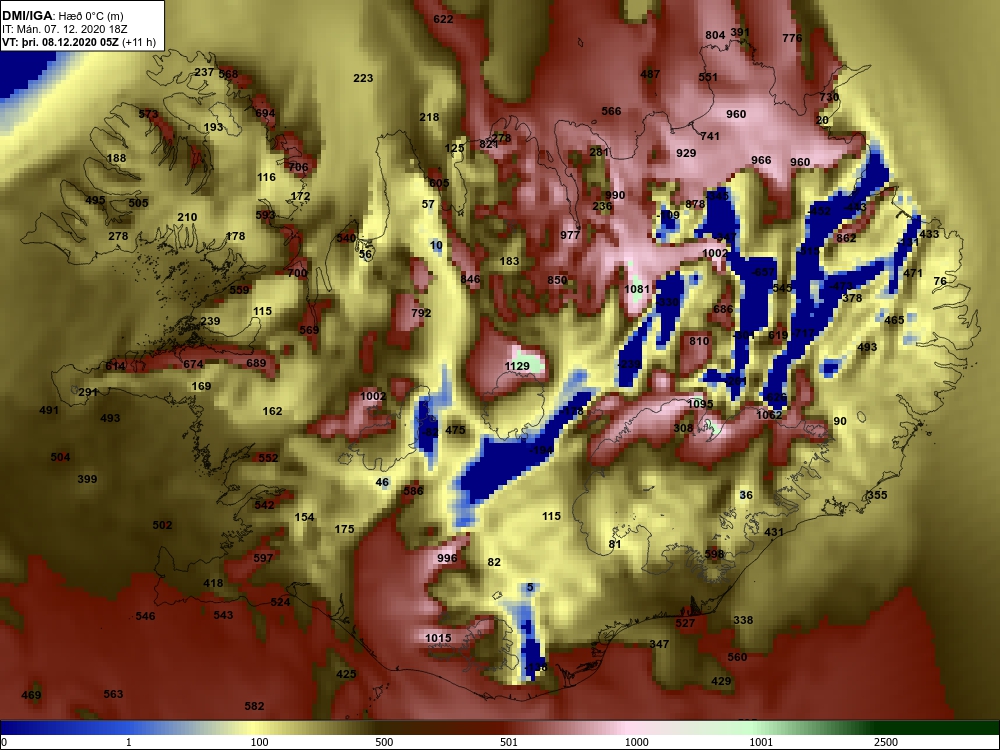Click the map value '804'
Screen dimensions: 1000x750
[715, 35]
